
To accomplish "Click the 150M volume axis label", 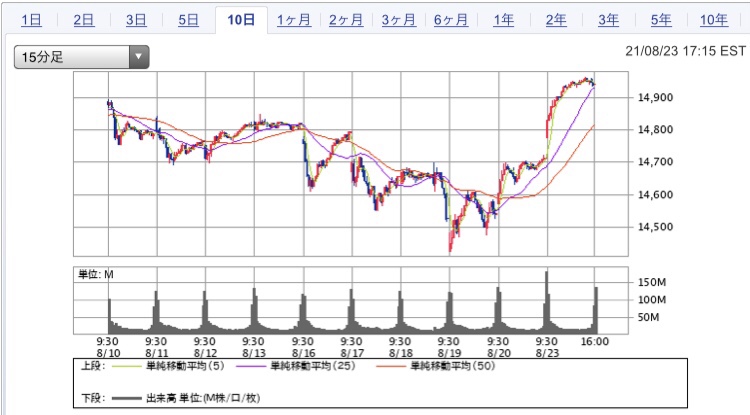I will click(x=651, y=282).
